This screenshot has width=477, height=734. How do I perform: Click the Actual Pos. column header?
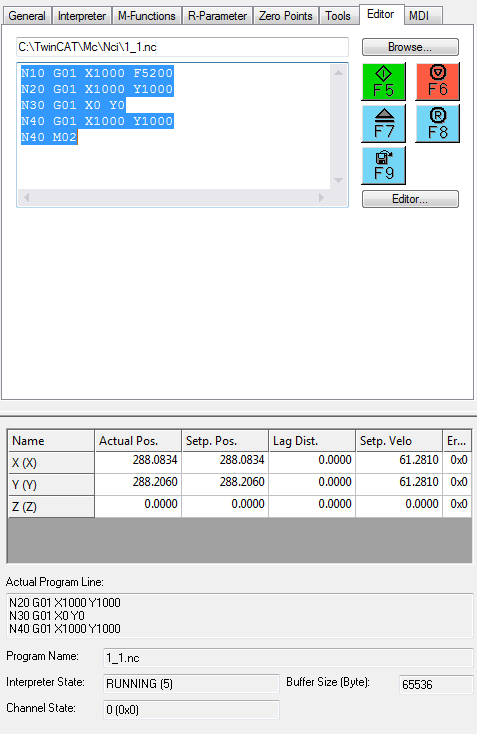(138, 441)
